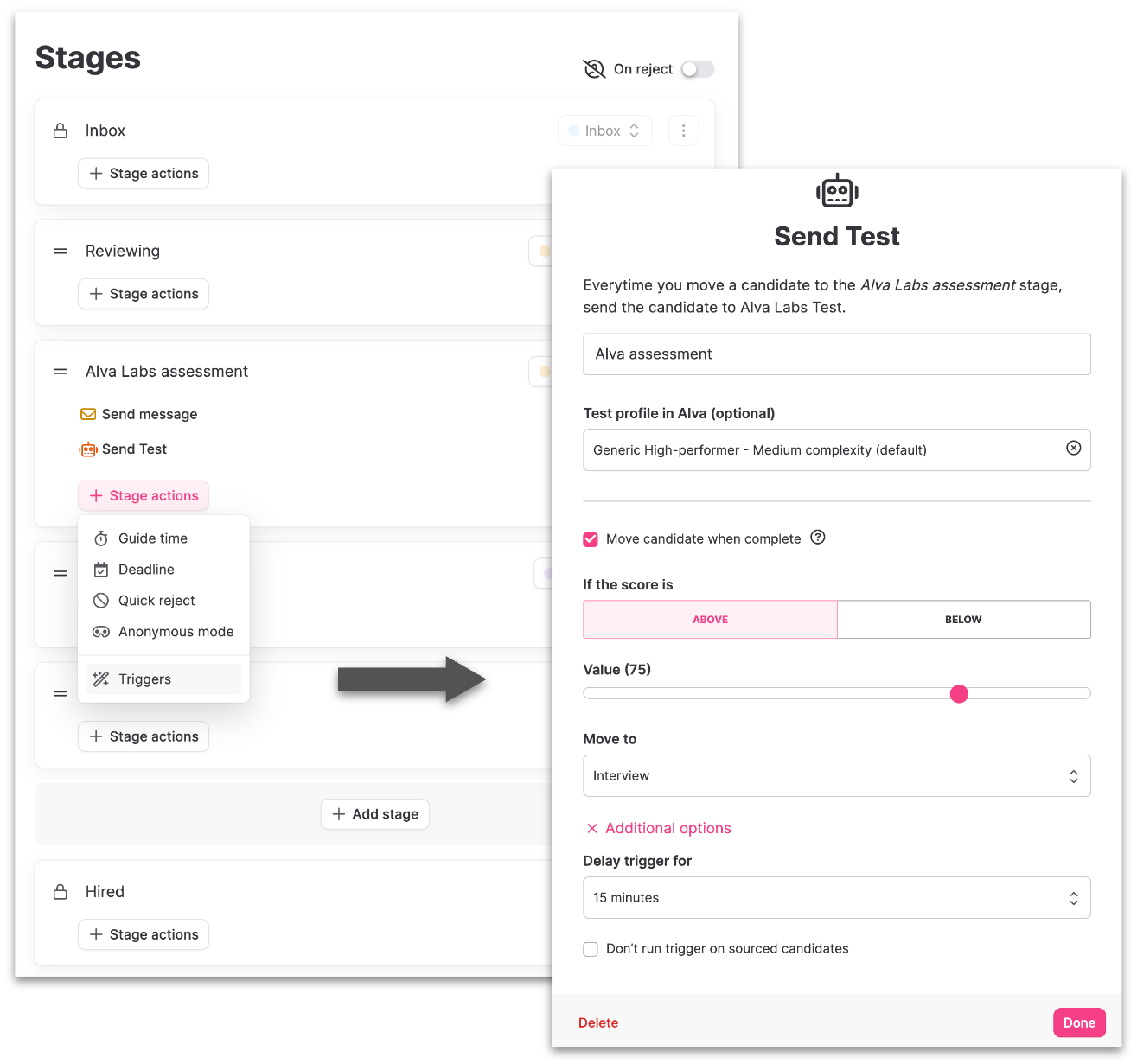Check Don't run trigger on sourced candidates
The image size is (1137, 1064).
point(590,949)
